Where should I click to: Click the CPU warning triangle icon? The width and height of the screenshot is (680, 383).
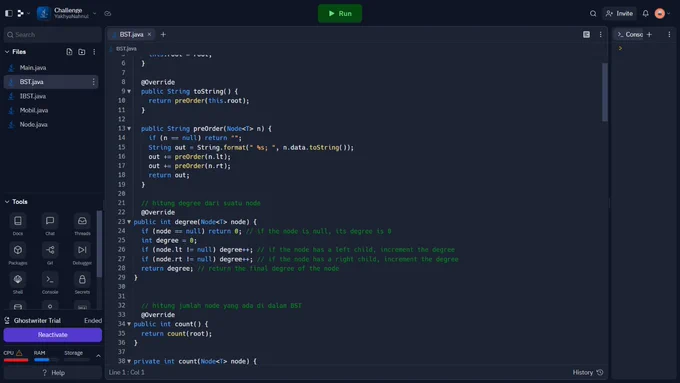pyautogui.click(x=19, y=353)
